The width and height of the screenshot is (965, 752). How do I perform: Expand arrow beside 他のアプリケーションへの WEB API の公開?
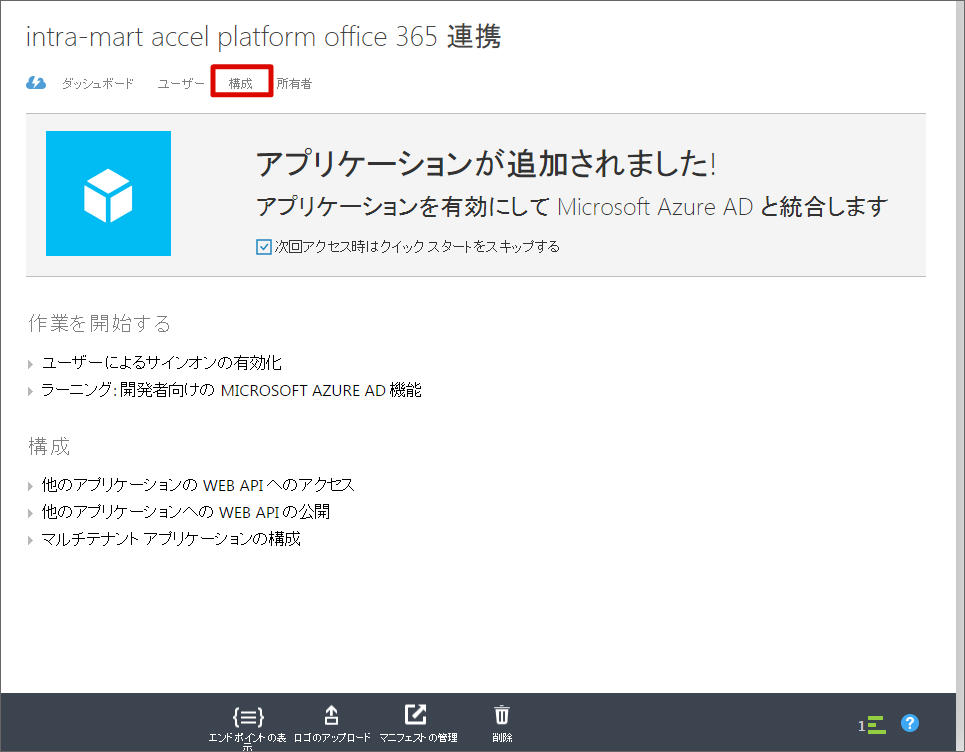[30, 513]
